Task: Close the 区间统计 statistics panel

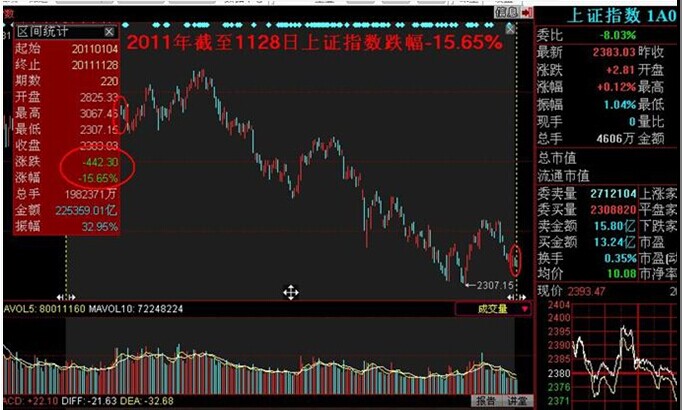Action: point(109,32)
